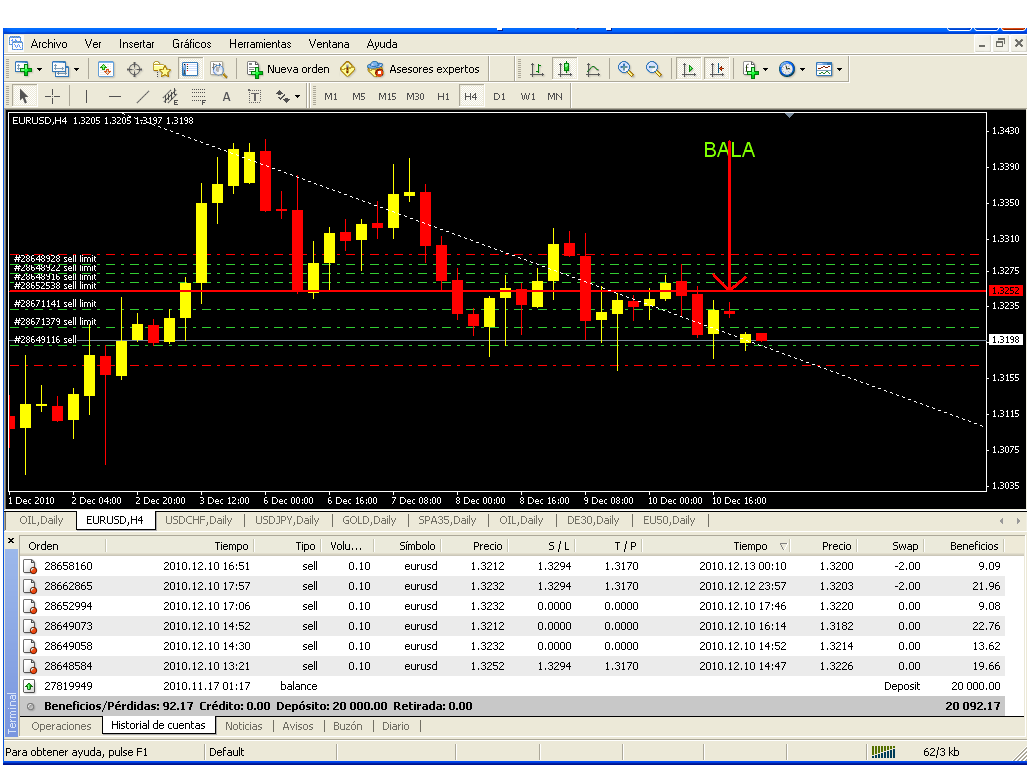Sort by the Beneficios column header
Viewport: 1032px width, 765px height.
point(973,546)
